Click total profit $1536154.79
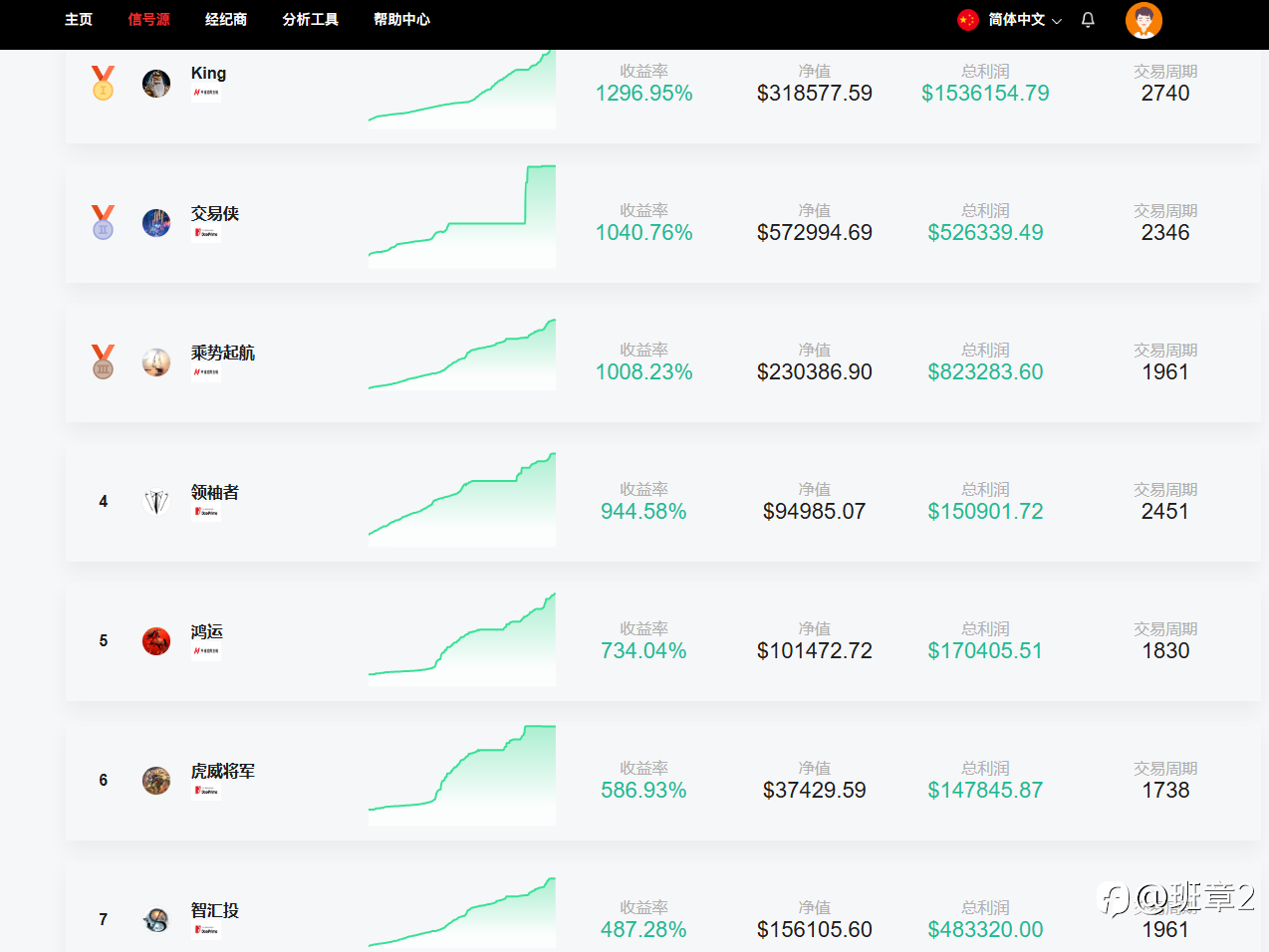Screen dimensions: 1269x952 [985, 94]
